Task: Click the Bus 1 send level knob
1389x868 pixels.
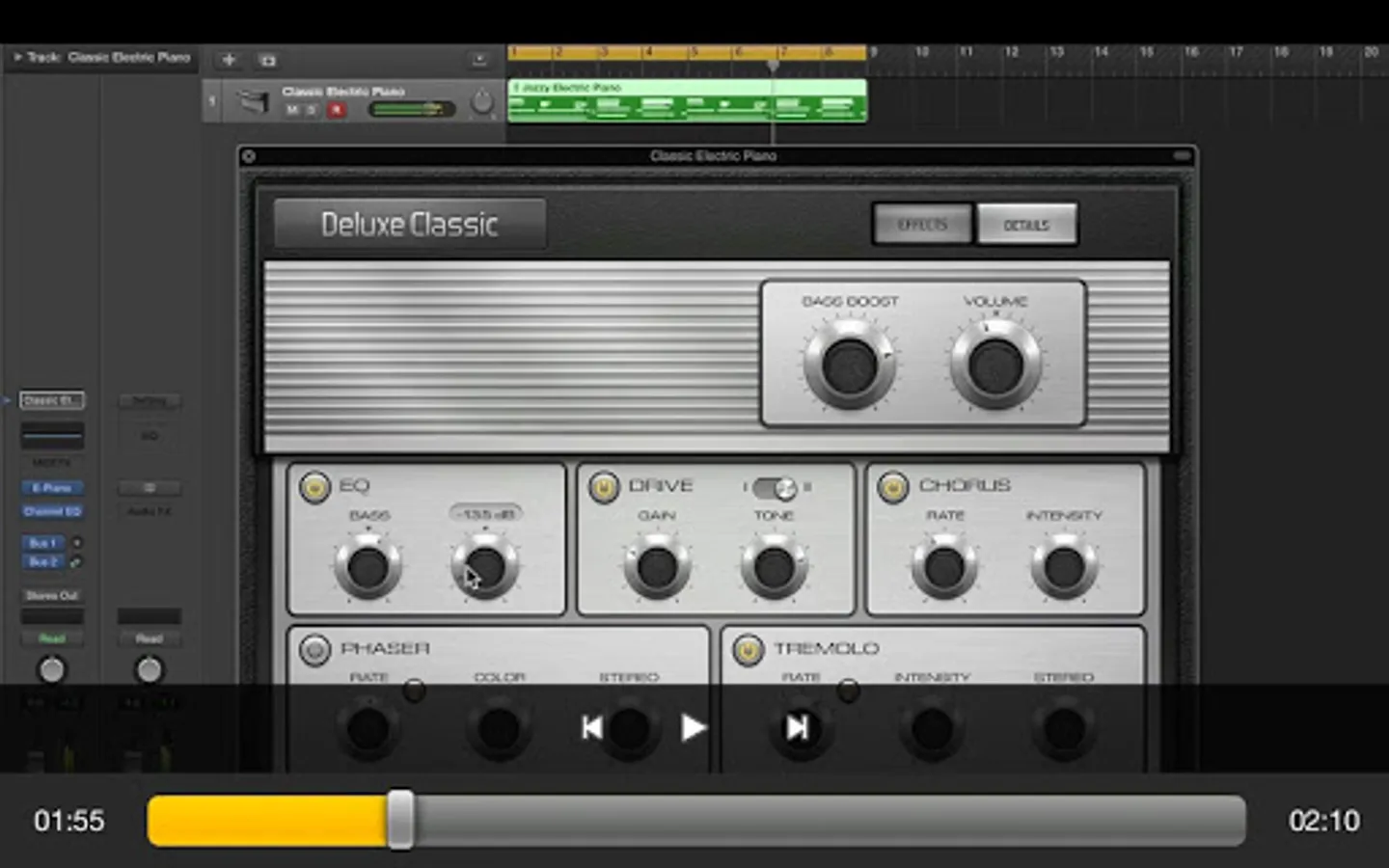Action: point(76,543)
